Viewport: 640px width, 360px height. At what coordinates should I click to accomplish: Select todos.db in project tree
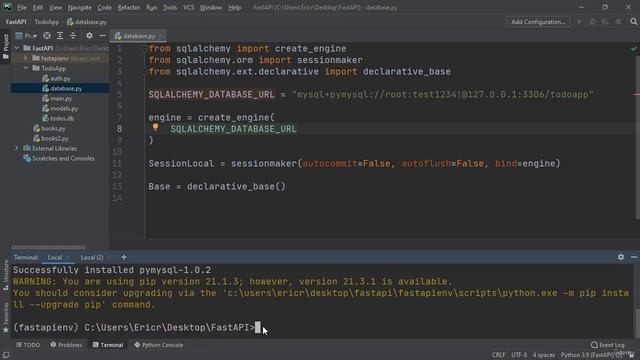tap(58, 118)
